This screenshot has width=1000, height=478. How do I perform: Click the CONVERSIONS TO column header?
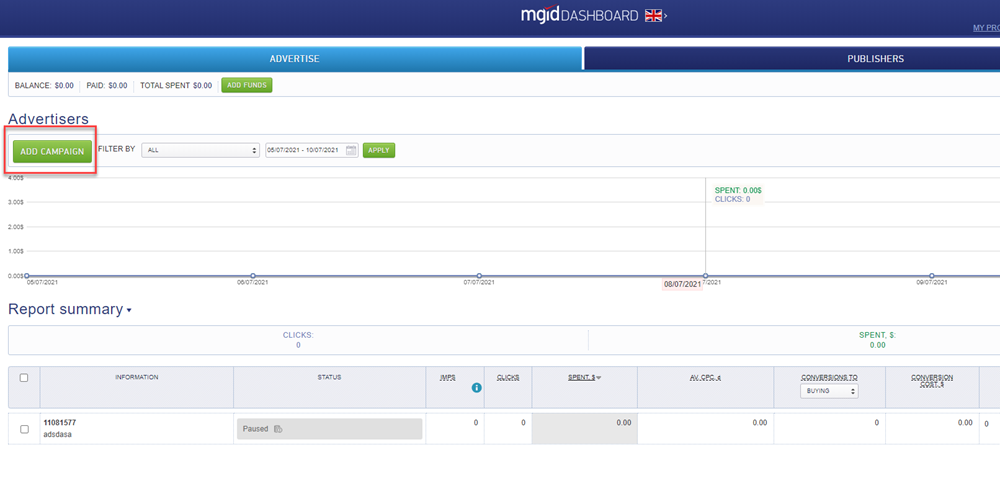point(830,377)
